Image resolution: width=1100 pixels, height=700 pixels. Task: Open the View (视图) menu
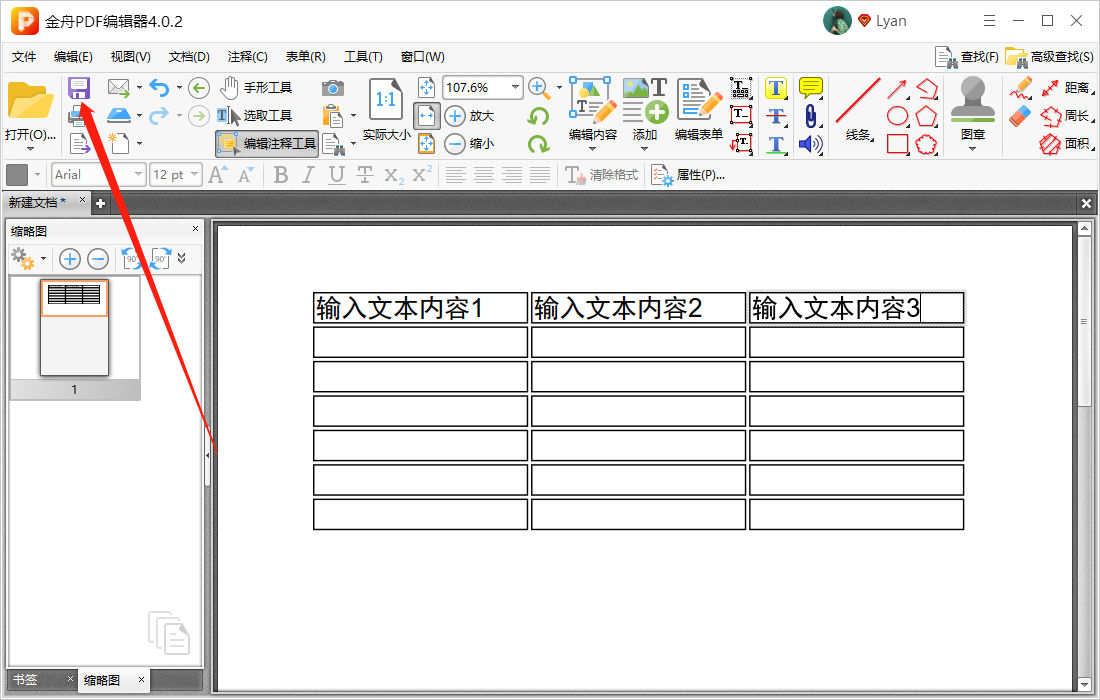130,57
